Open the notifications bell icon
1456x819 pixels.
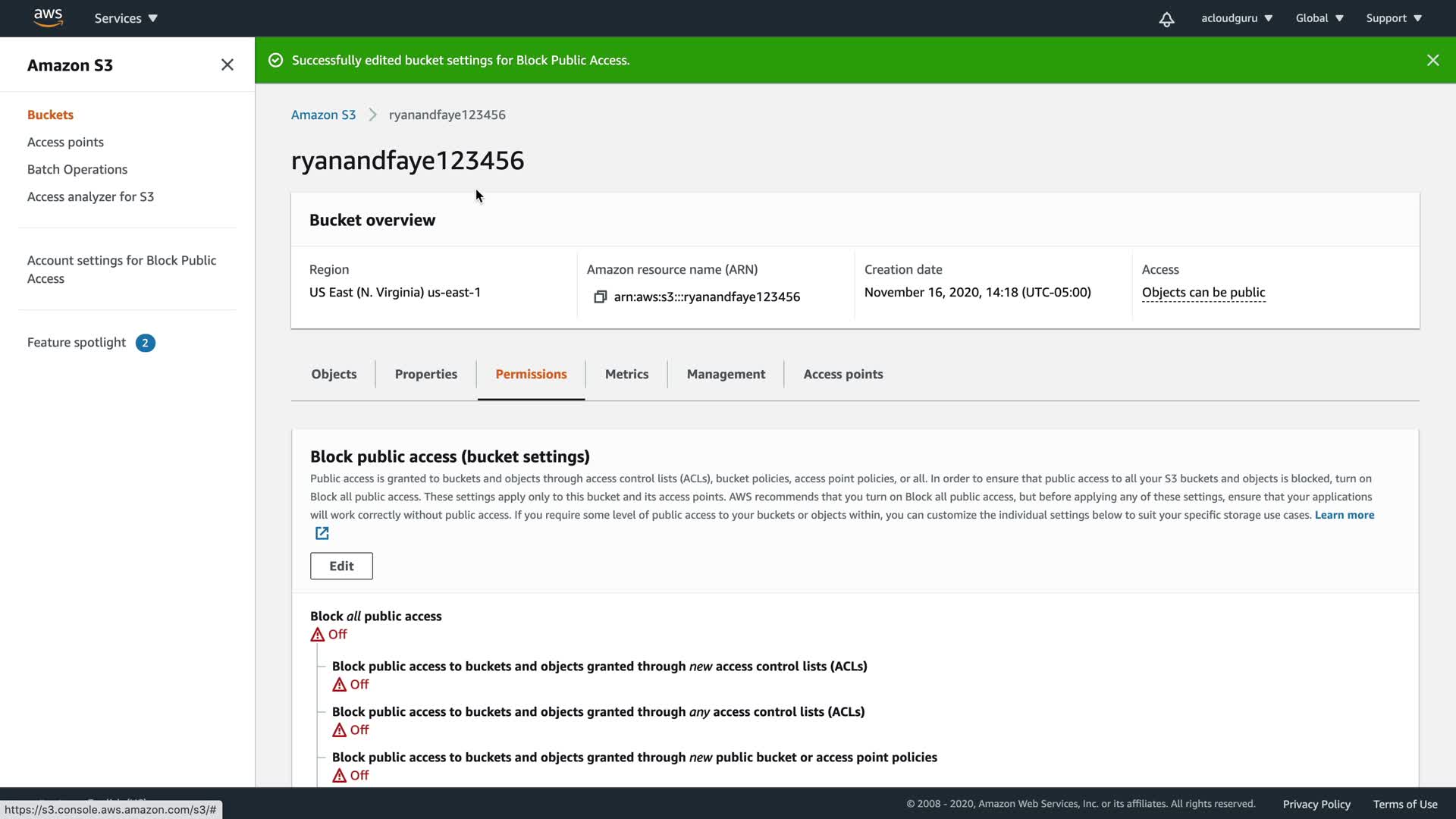point(1166,19)
